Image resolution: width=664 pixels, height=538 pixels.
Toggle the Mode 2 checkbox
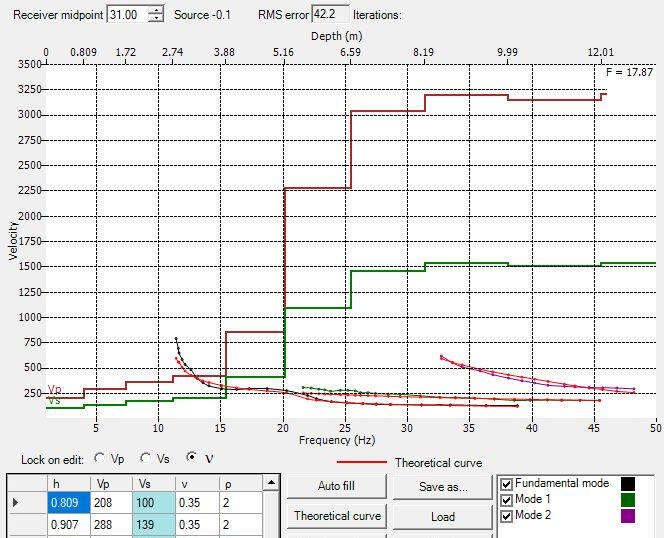pyautogui.click(x=507, y=515)
